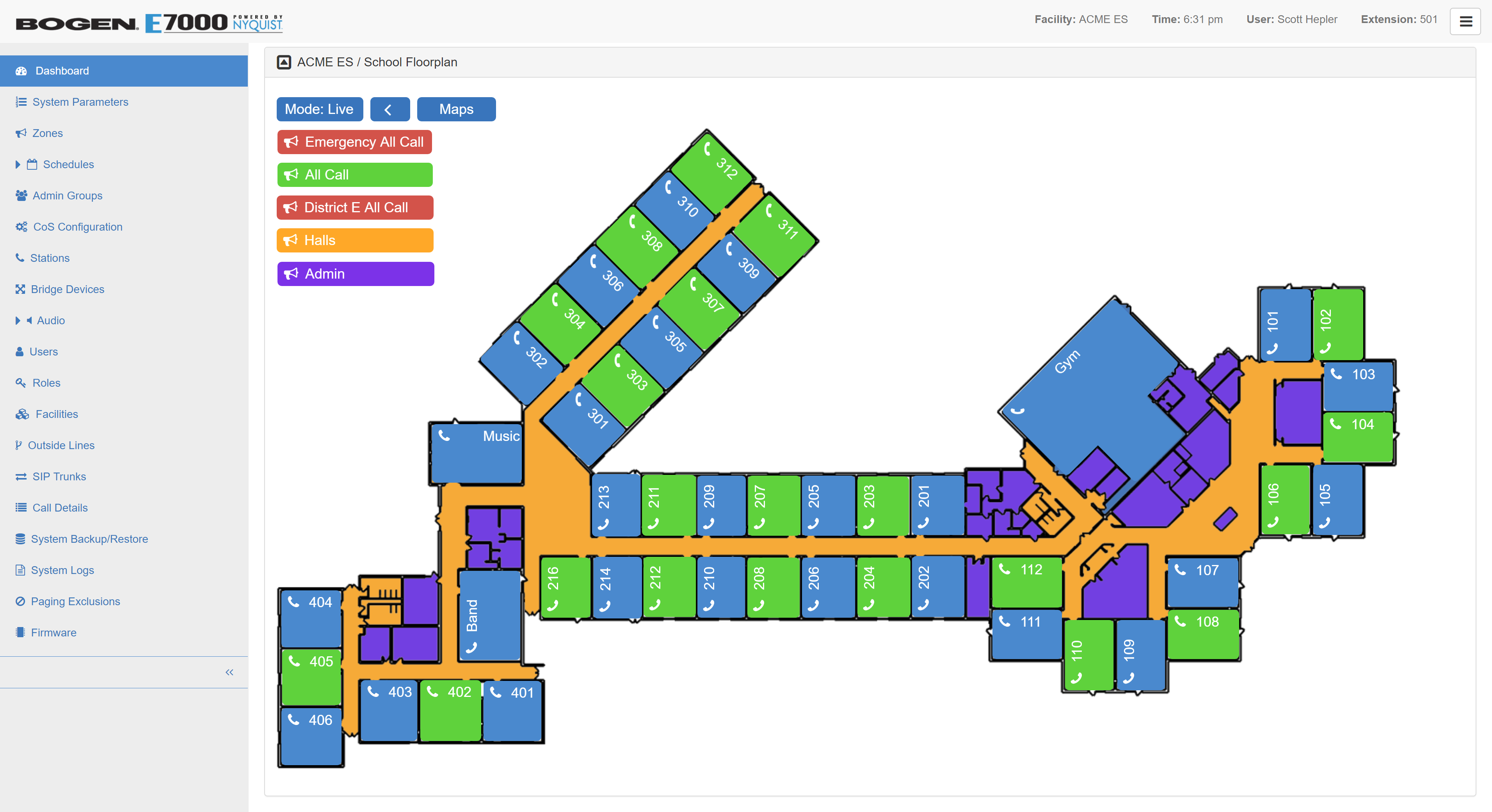The image size is (1492, 812).
Task: Open the hamburger menu button
Action: pos(1465,21)
